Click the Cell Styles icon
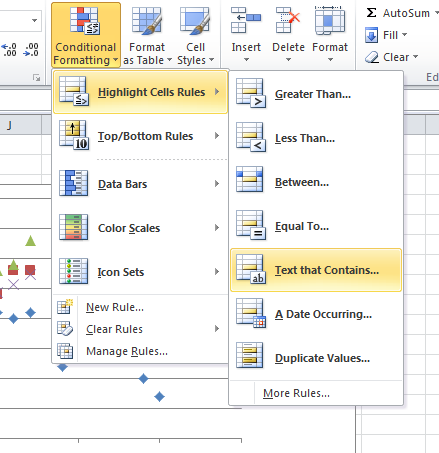439x453 pixels. coord(195,21)
